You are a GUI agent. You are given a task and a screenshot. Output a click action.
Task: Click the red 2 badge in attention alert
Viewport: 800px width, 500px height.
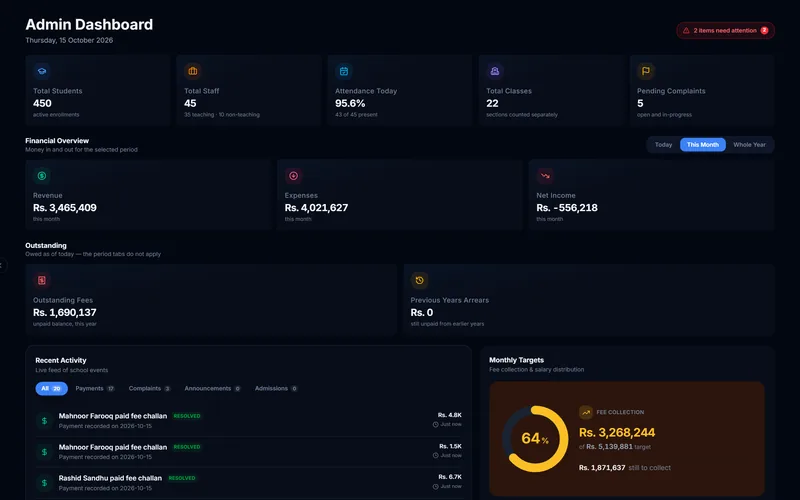(x=764, y=31)
